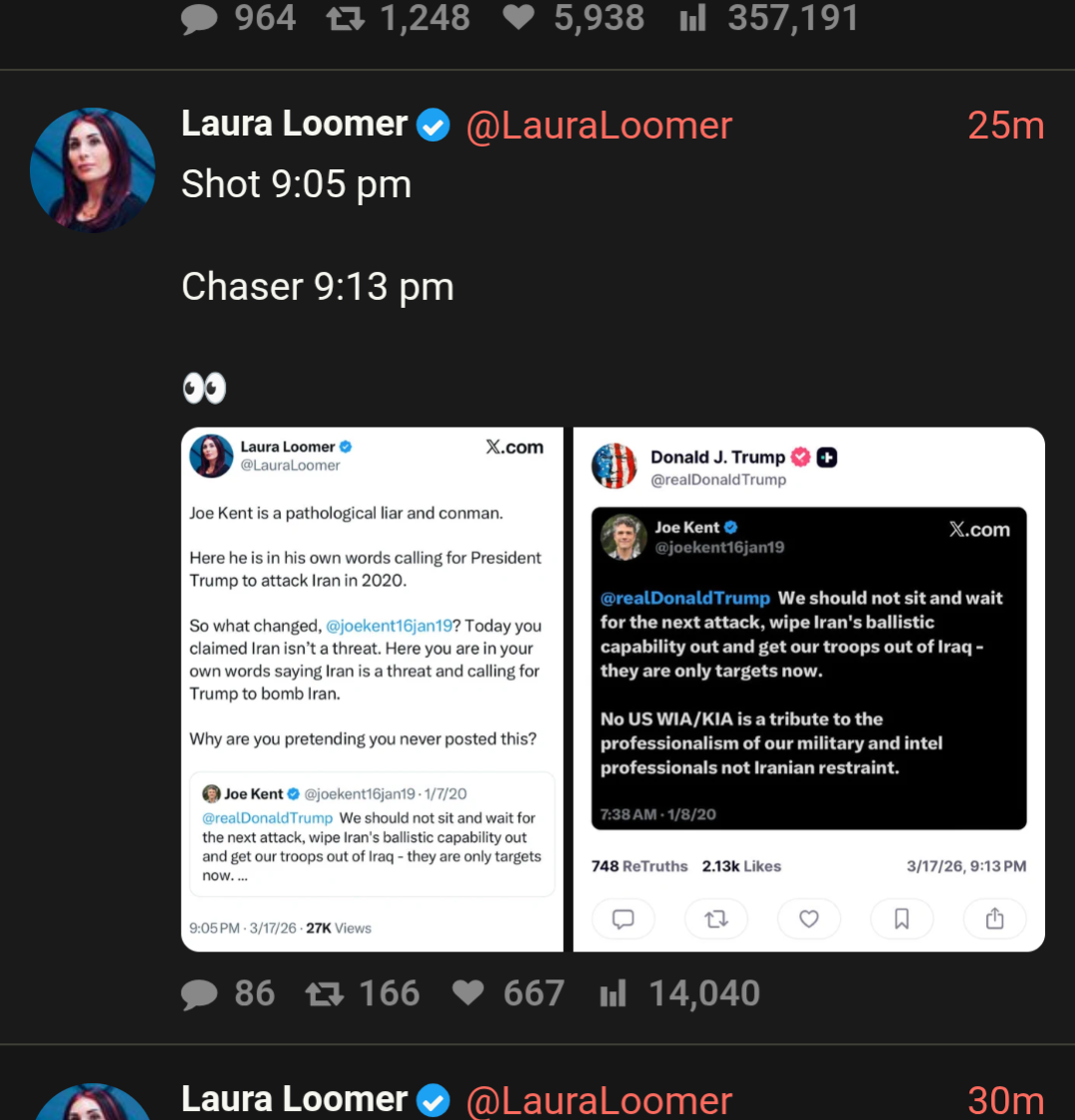Open the 25m timestamp link

tap(1005, 126)
